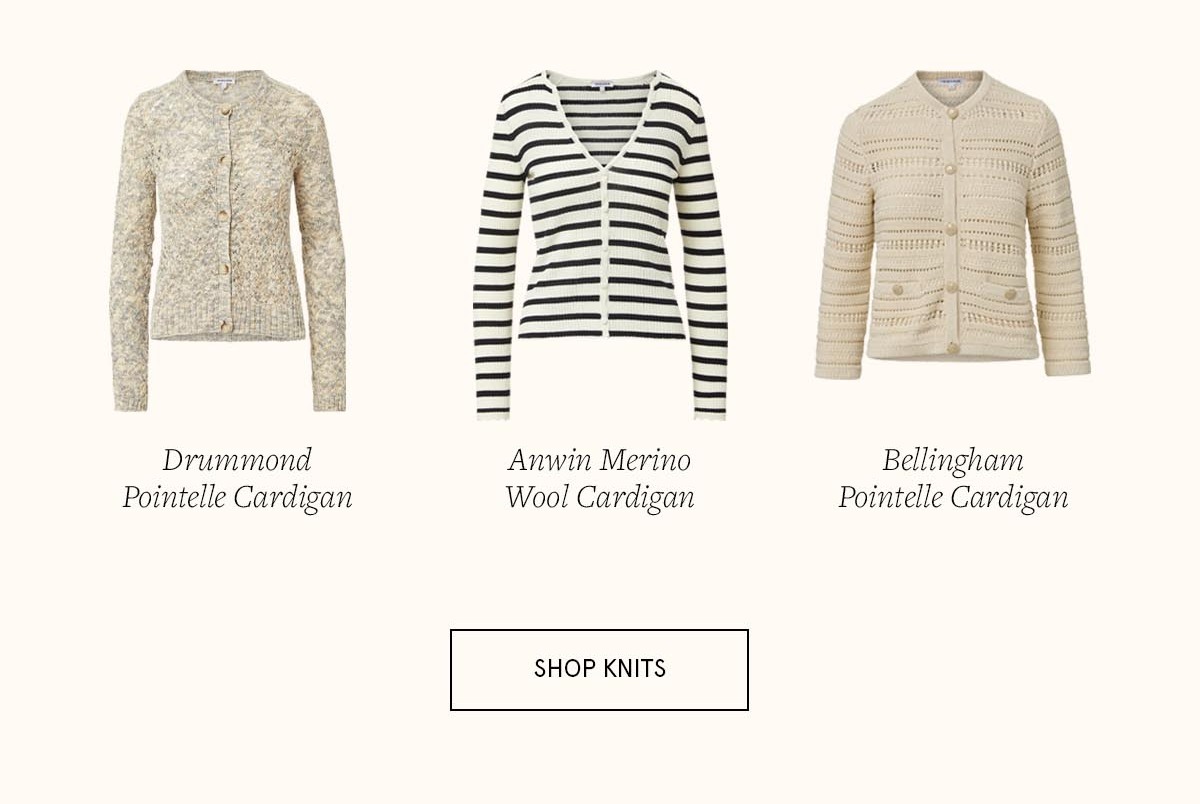The image size is (1200, 804).
Task: Select the striped Anwin Merino cardigan image
Action: (600, 245)
